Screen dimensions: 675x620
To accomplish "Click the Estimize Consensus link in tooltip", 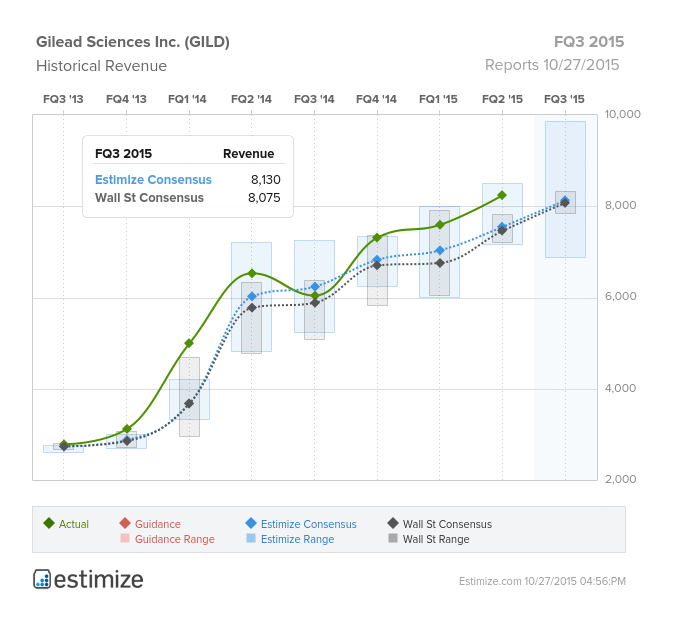I will click(153, 180).
